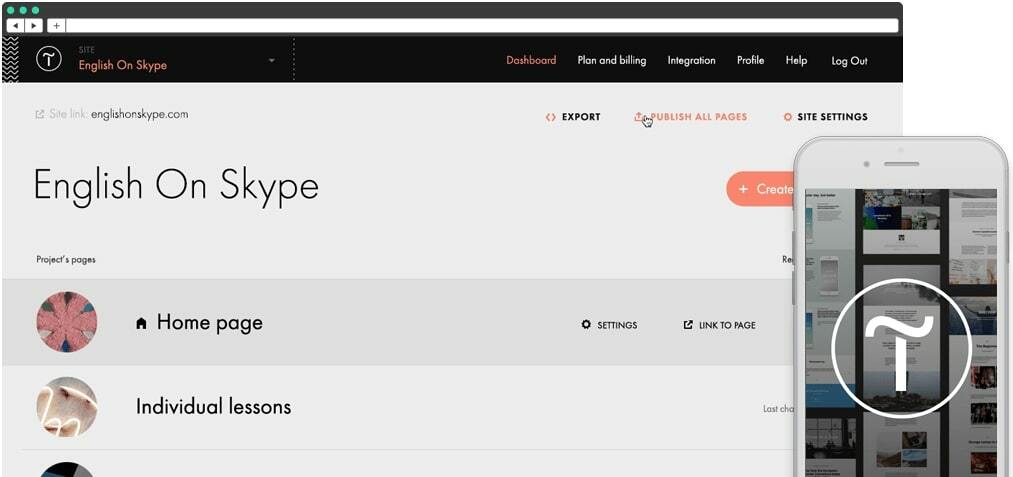Click the Publish All Pages upload icon

pyautogui.click(x=638, y=116)
